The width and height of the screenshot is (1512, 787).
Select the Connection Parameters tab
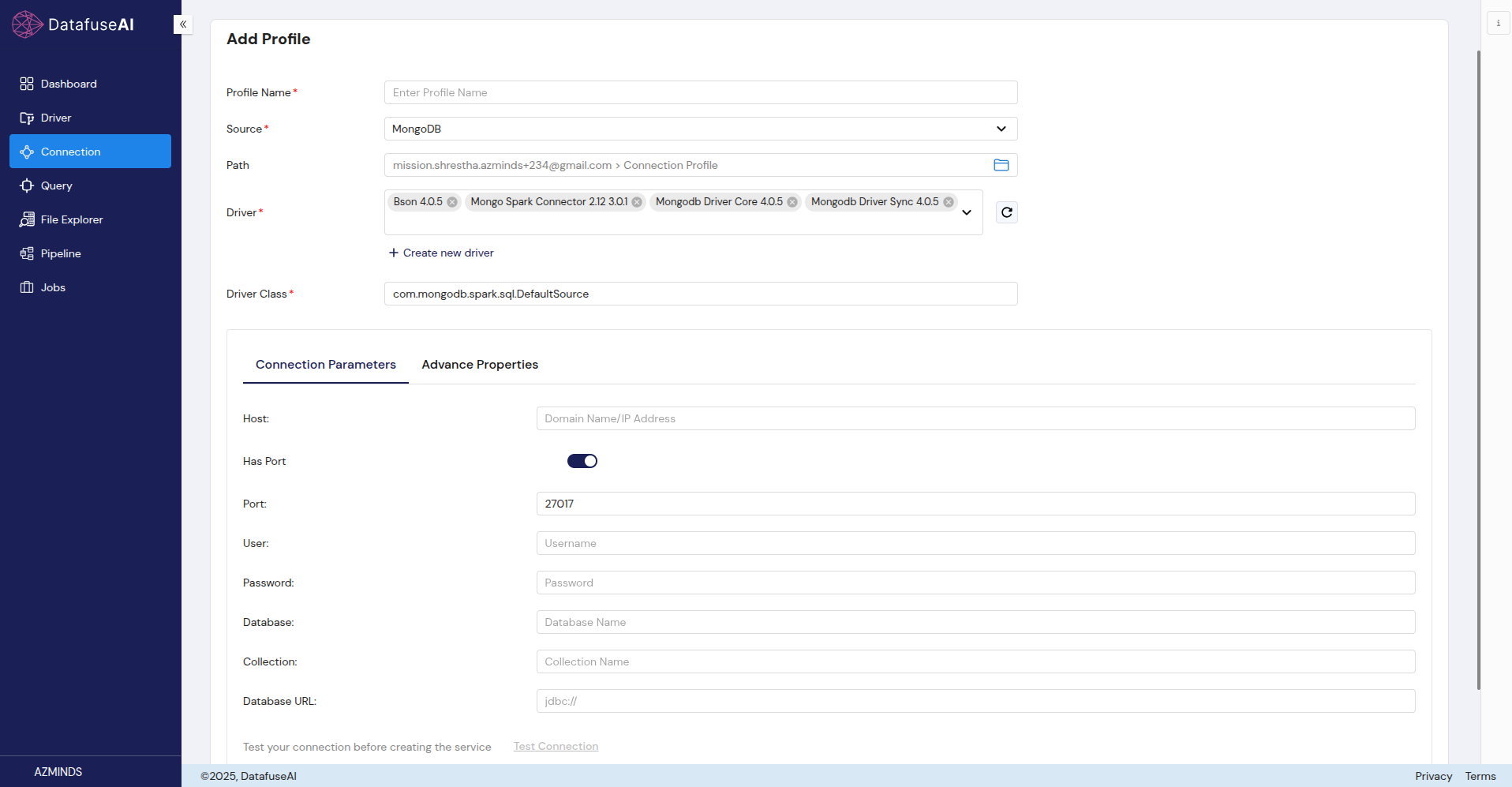[x=325, y=365]
